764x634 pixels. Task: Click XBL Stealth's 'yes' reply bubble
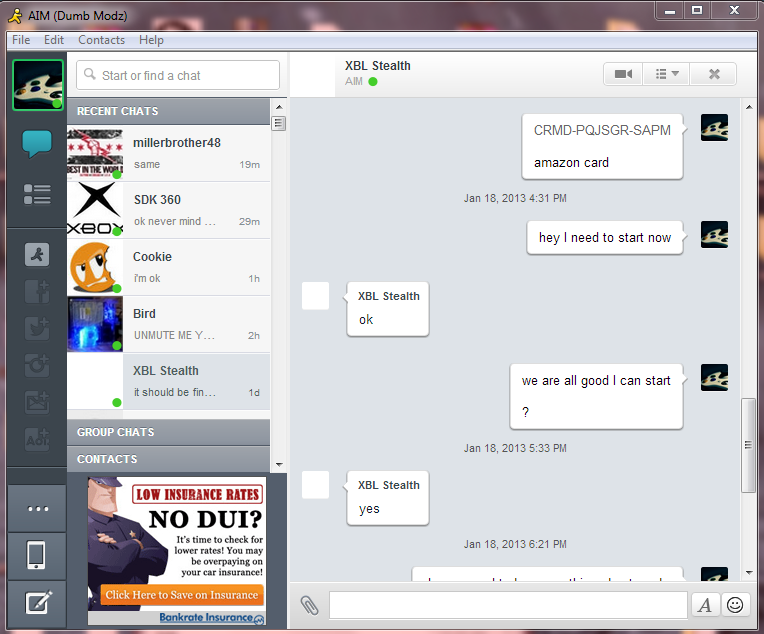[388, 498]
